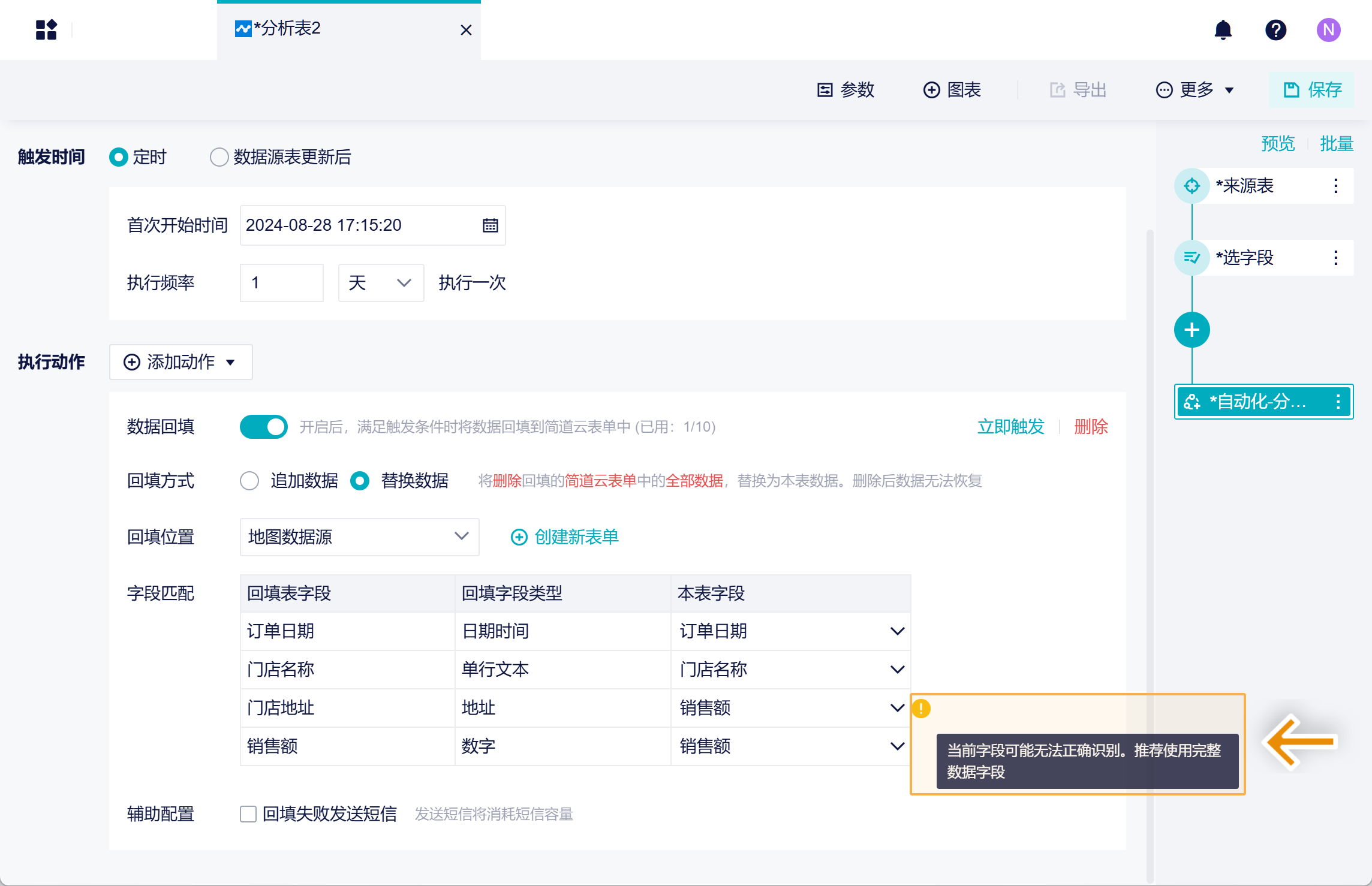Click the yellow warning icon beside 销售额
The height and width of the screenshot is (886, 1372).
click(x=921, y=709)
